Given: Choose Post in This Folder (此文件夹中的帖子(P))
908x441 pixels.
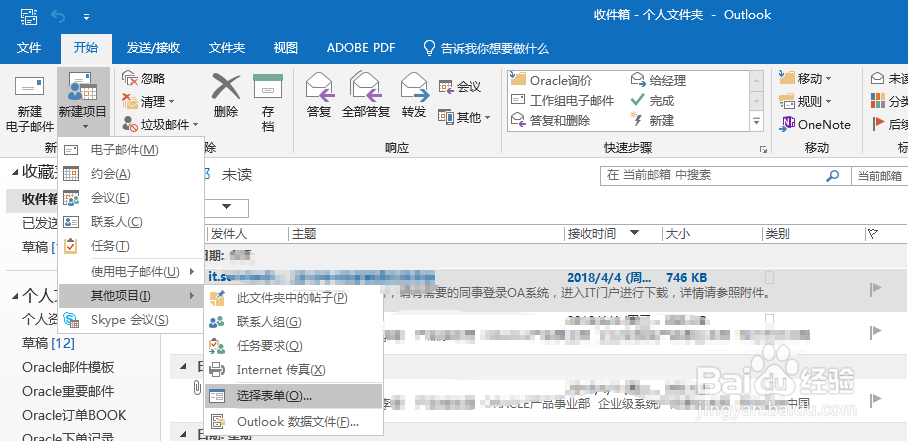Looking at the screenshot, I should 294,298.
